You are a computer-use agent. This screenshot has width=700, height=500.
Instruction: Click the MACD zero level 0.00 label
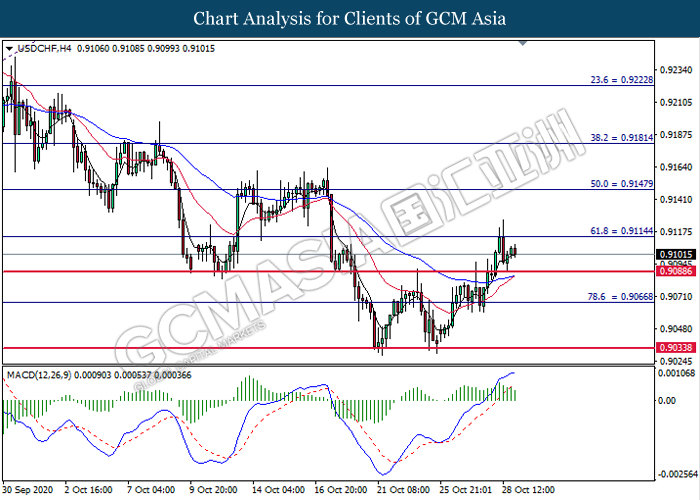point(667,400)
